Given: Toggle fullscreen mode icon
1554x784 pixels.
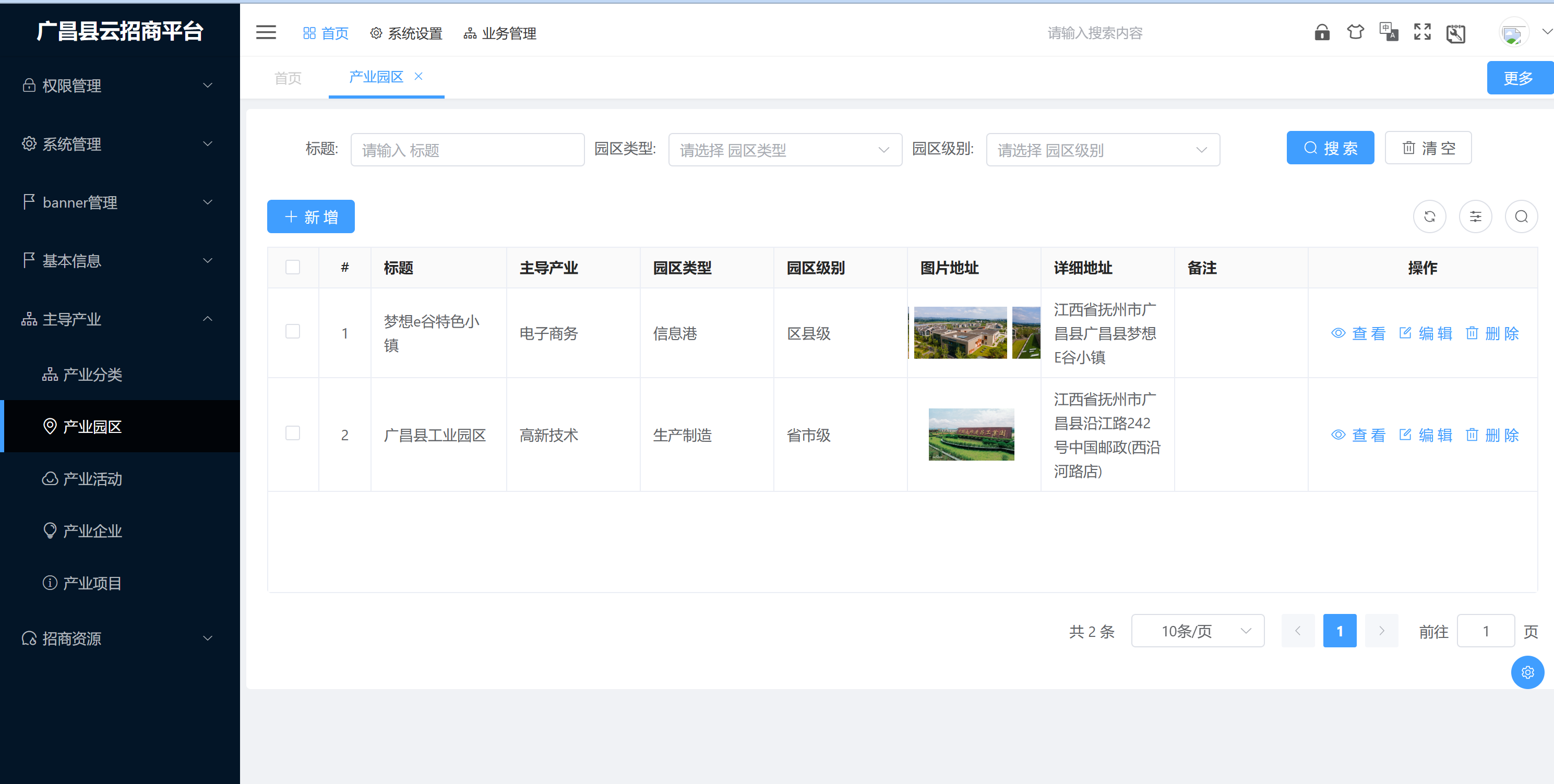Looking at the screenshot, I should click(x=1422, y=32).
